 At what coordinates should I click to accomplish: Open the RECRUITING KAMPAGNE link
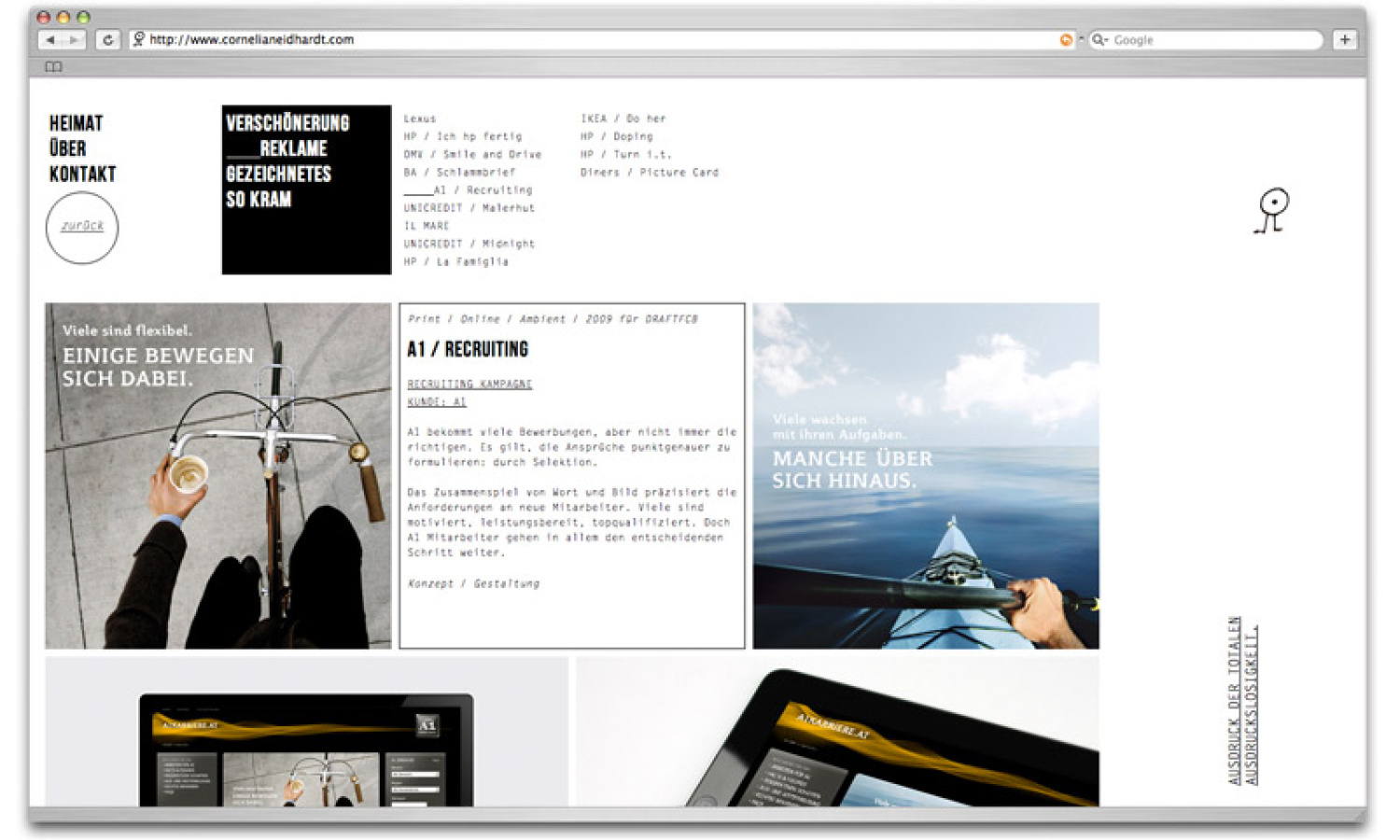[x=469, y=383]
